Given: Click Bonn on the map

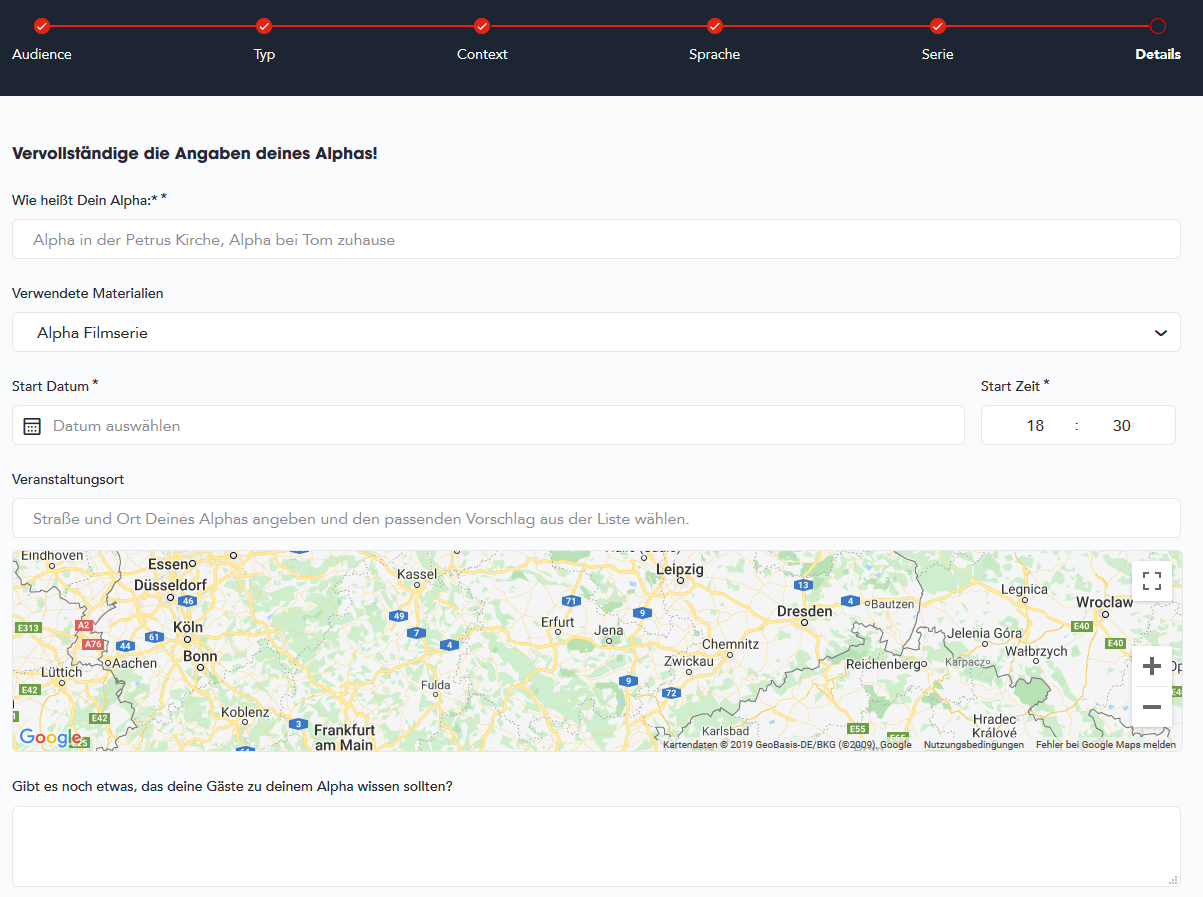Looking at the screenshot, I should click(x=200, y=657).
